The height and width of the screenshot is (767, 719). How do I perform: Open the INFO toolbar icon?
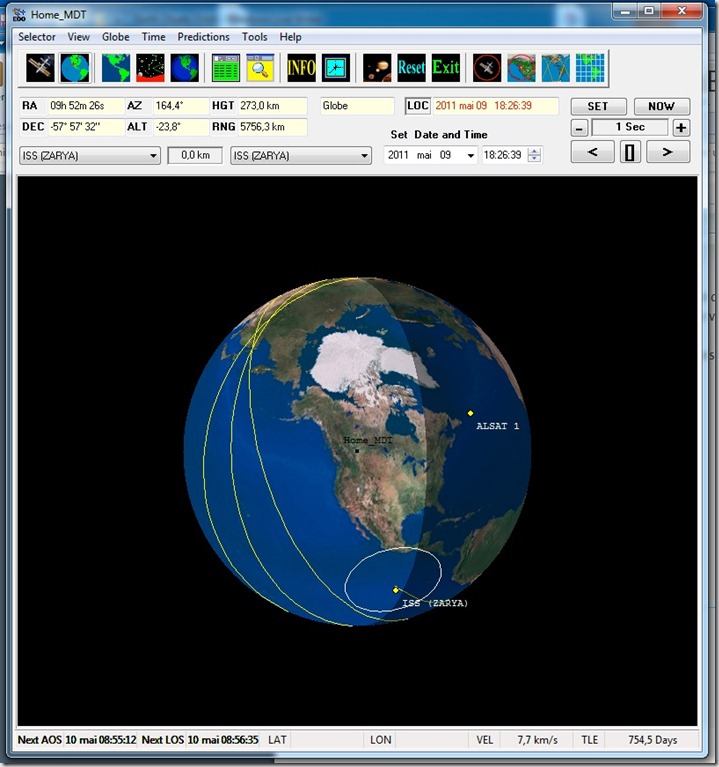(301, 67)
